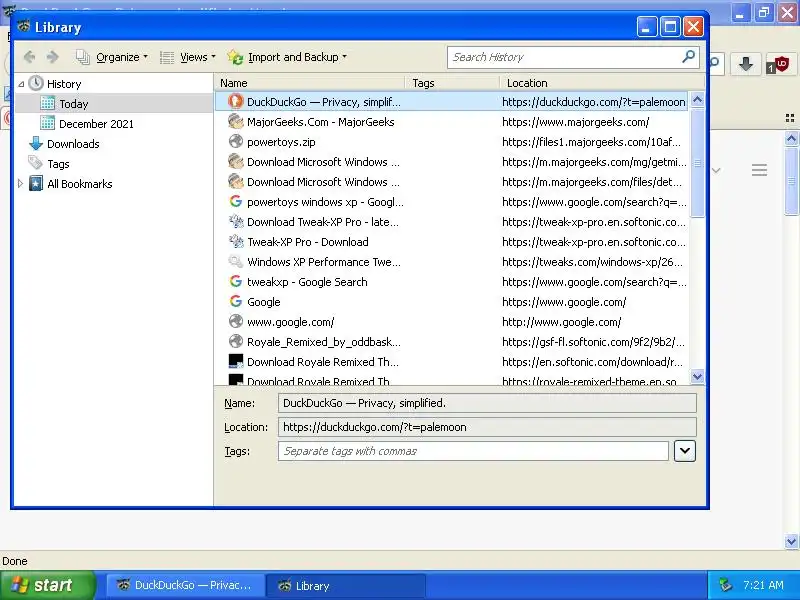Click the Location field in details pane
Screen dimensions: 800x600
coord(487,427)
